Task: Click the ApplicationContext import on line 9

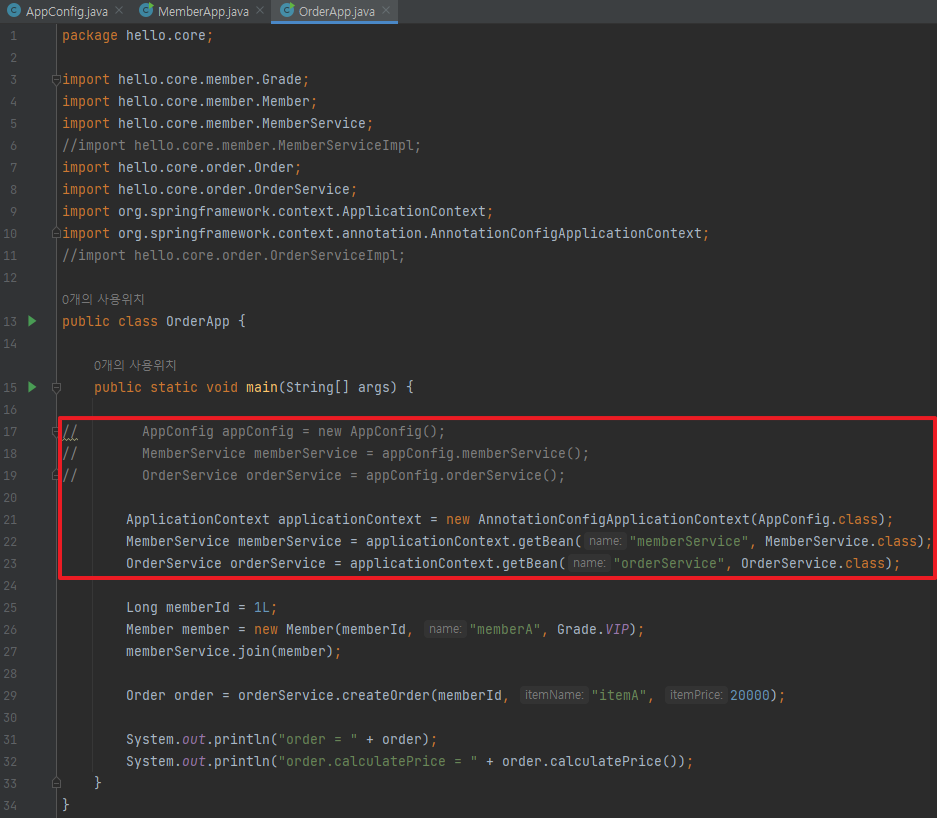Action: pyautogui.click(x=302, y=212)
